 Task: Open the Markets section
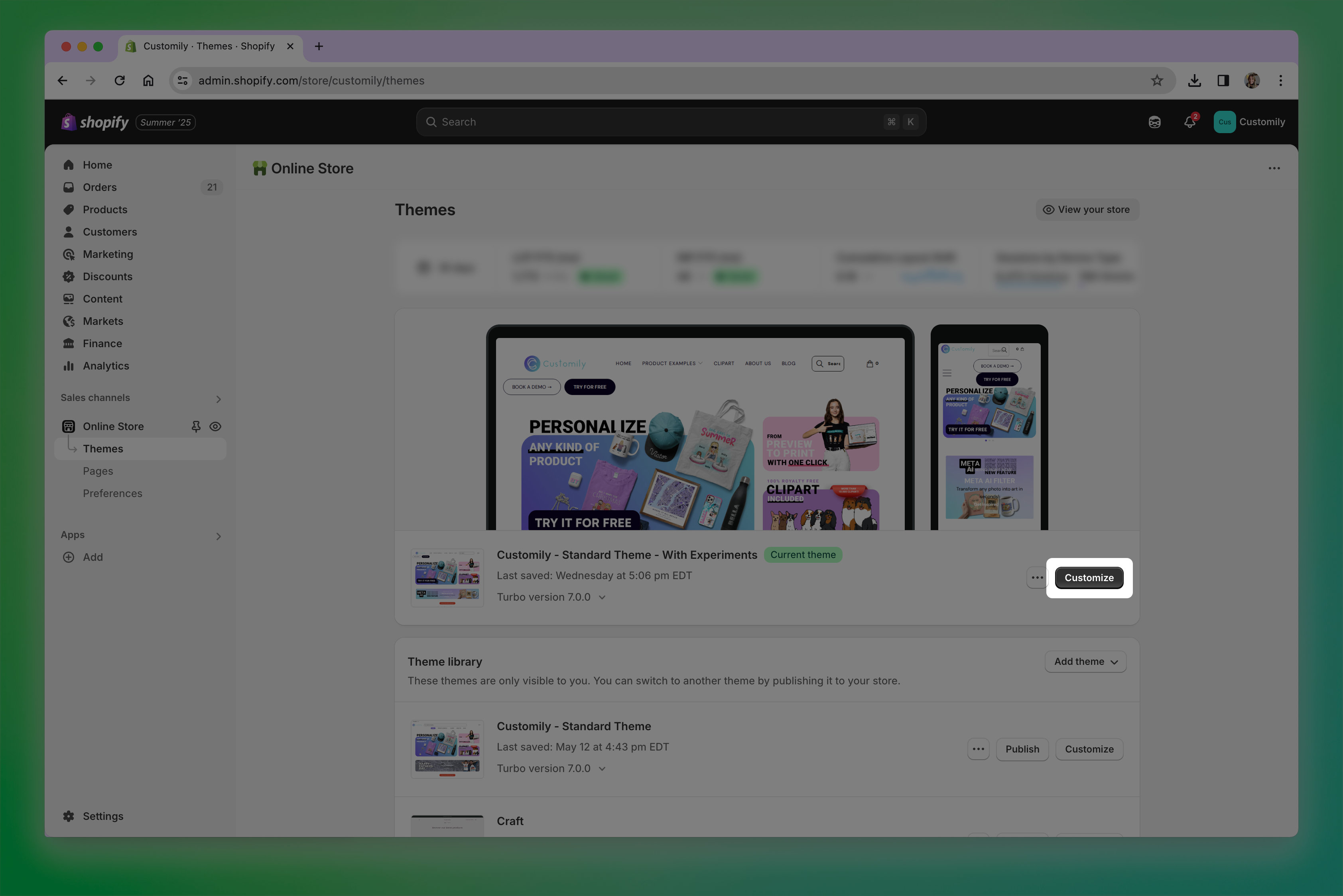point(103,321)
